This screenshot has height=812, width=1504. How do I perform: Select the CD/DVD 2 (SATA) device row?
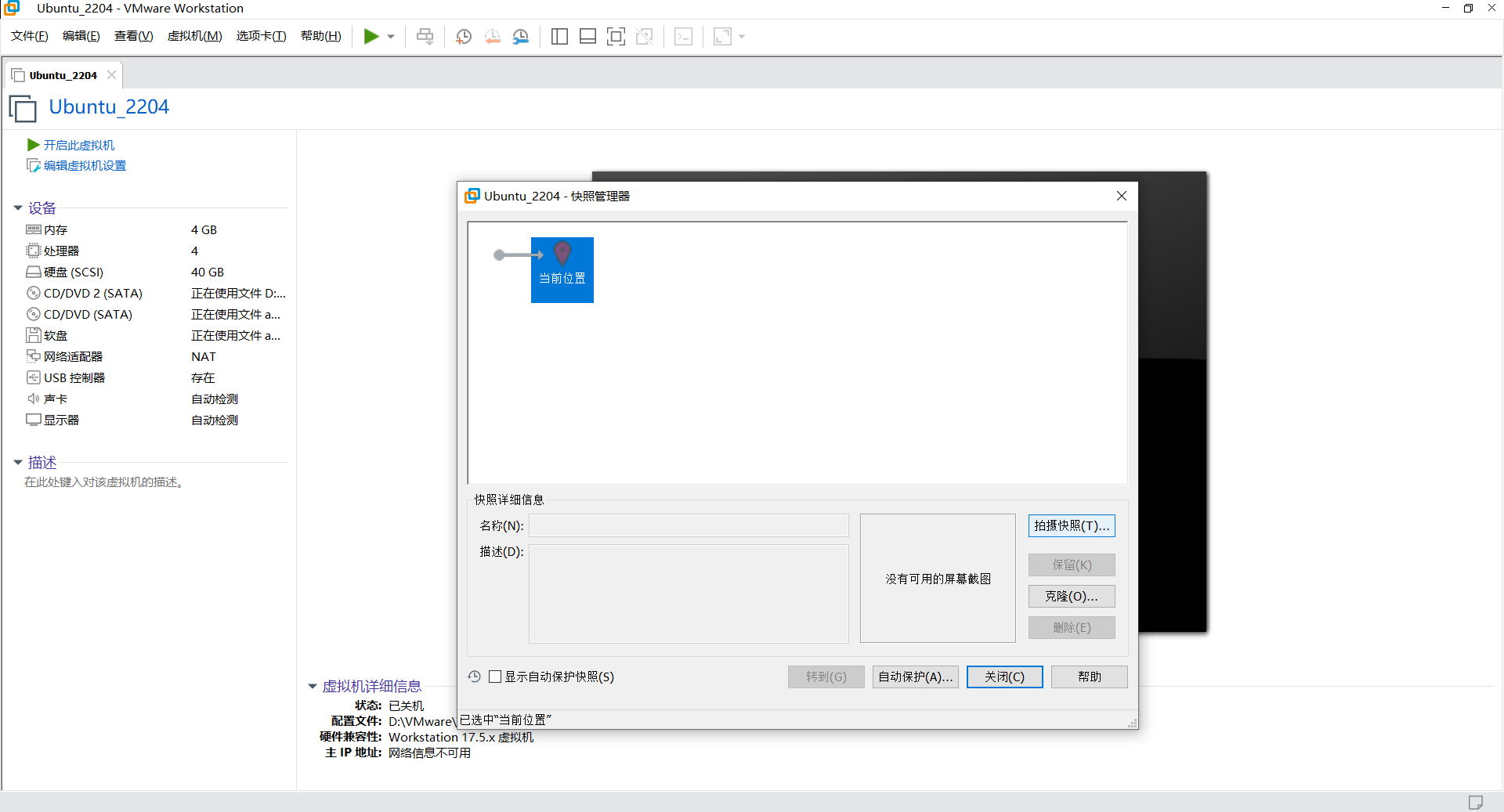click(156, 293)
